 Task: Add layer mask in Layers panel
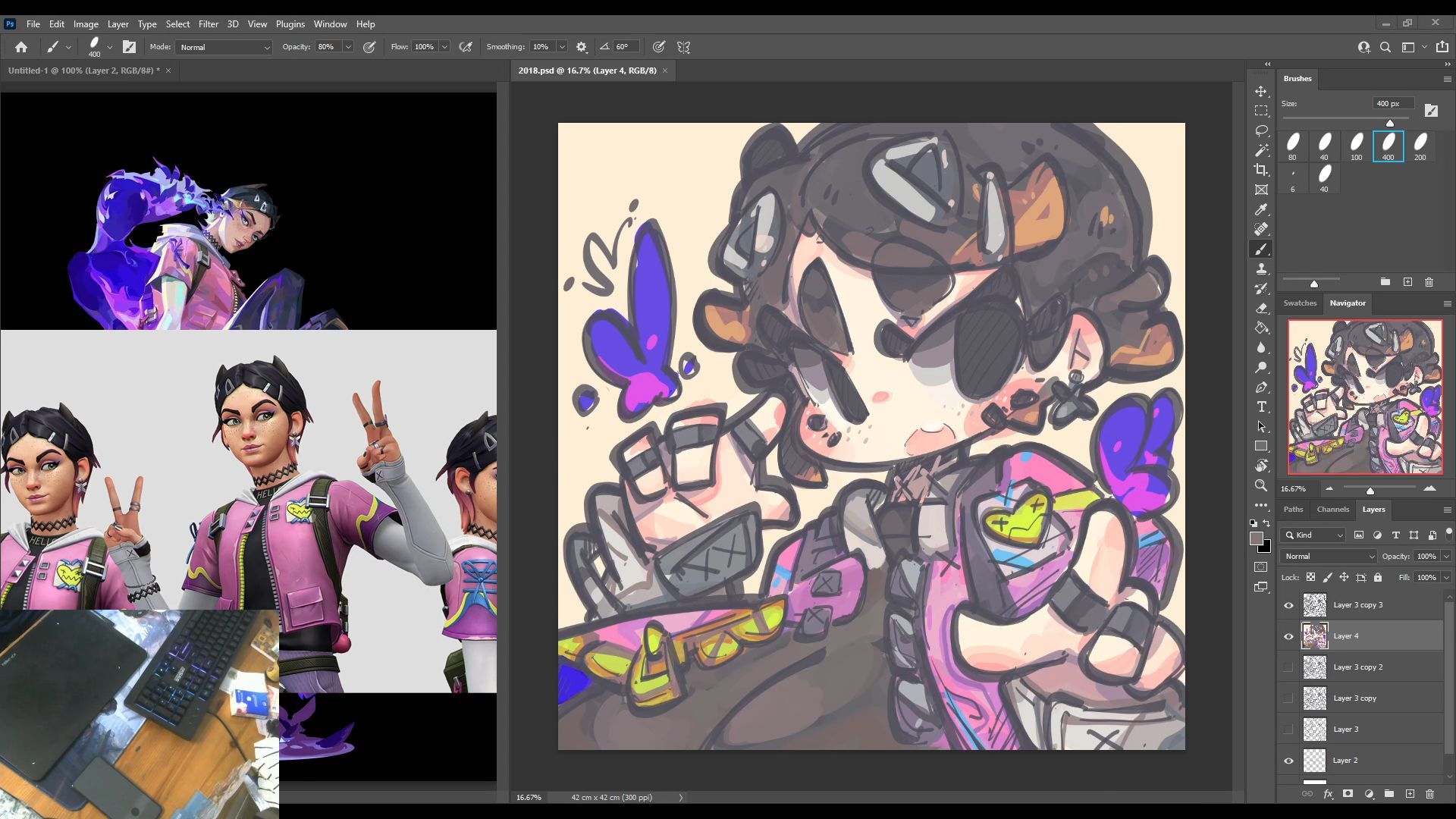pos(1348,794)
